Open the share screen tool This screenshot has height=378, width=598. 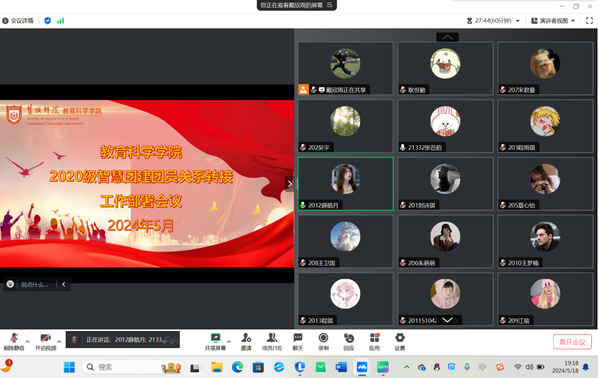tap(215, 341)
